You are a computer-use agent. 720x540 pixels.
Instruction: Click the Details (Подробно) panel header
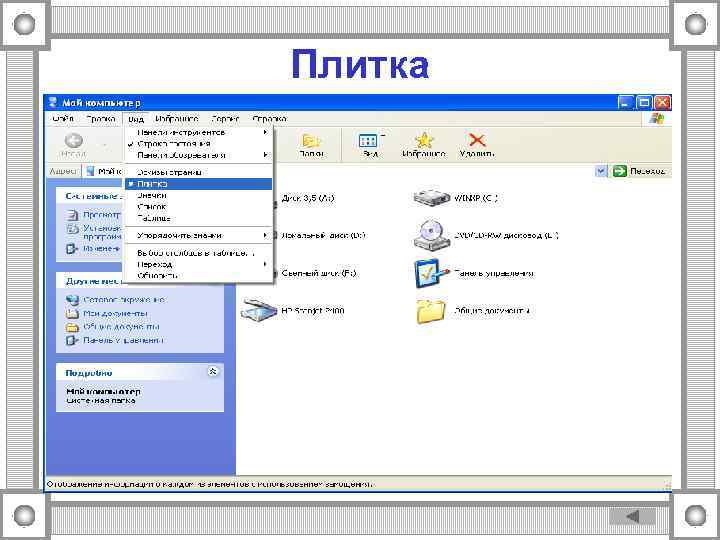click(x=140, y=372)
